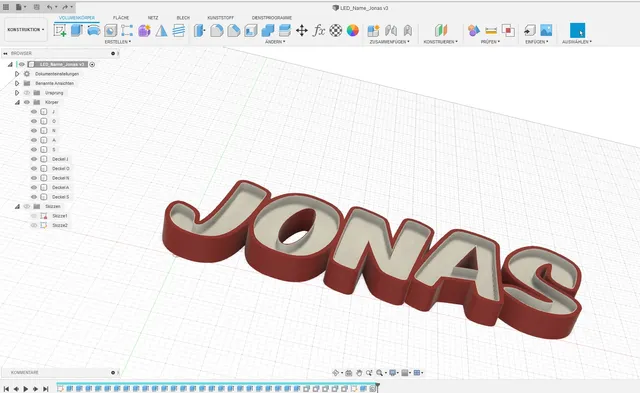Open the Konstruieren dropdown menu
Screen dimensions: 640x393
point(441,42)
